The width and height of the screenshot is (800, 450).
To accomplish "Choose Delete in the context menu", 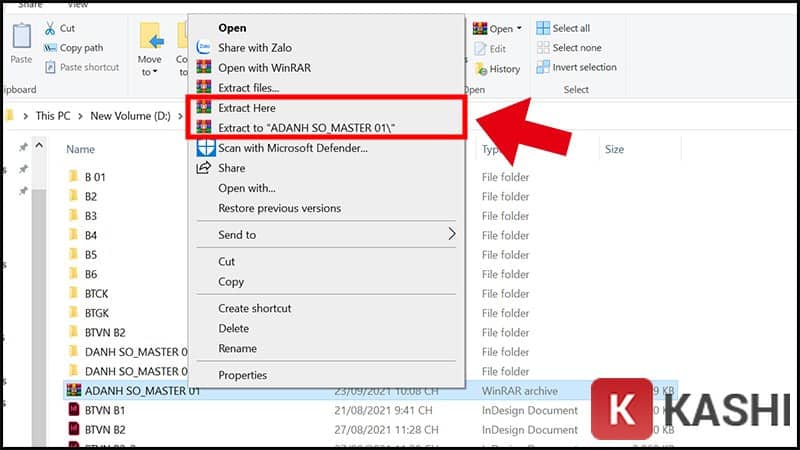I will 327,329.
